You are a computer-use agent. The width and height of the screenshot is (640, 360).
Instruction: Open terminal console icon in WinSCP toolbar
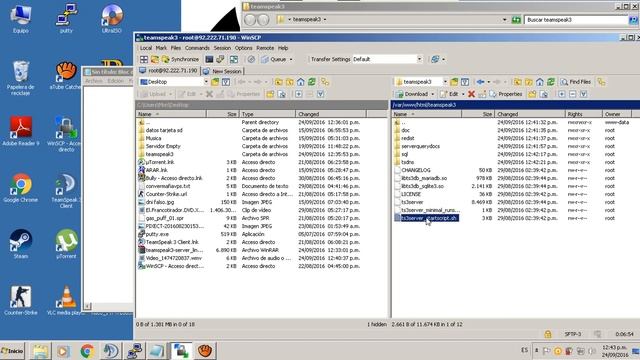pyautogui.click(x=209, y=59)
